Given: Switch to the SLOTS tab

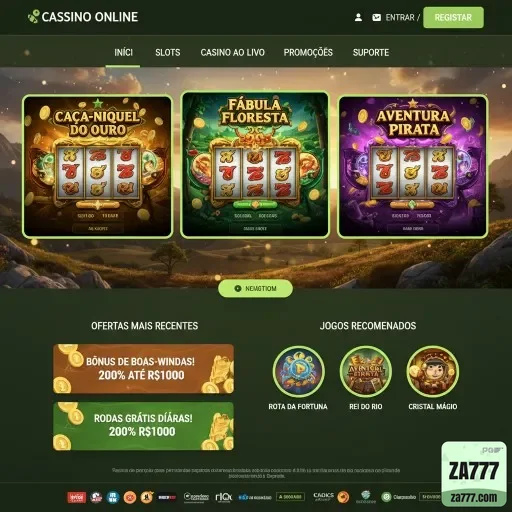Looking at the screenshot, I should coord(168,52).
